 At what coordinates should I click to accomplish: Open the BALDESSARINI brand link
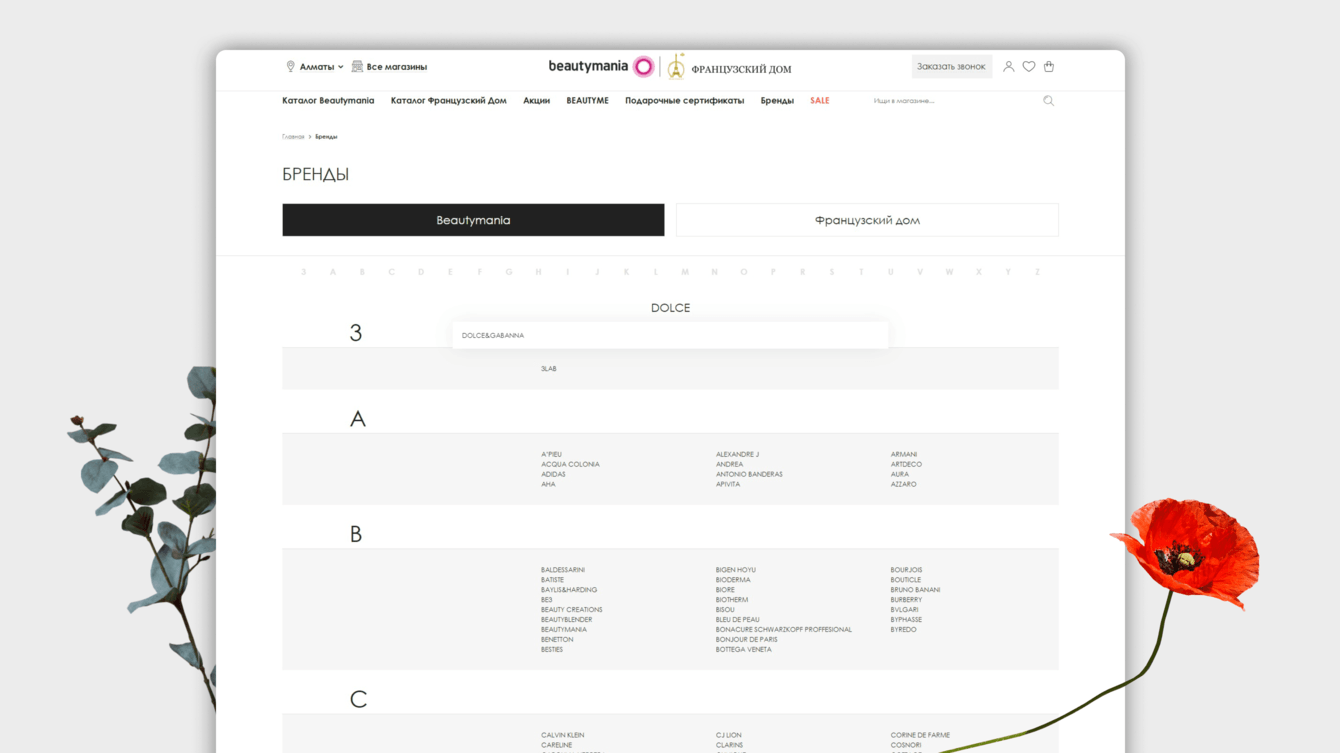point(563,570)
